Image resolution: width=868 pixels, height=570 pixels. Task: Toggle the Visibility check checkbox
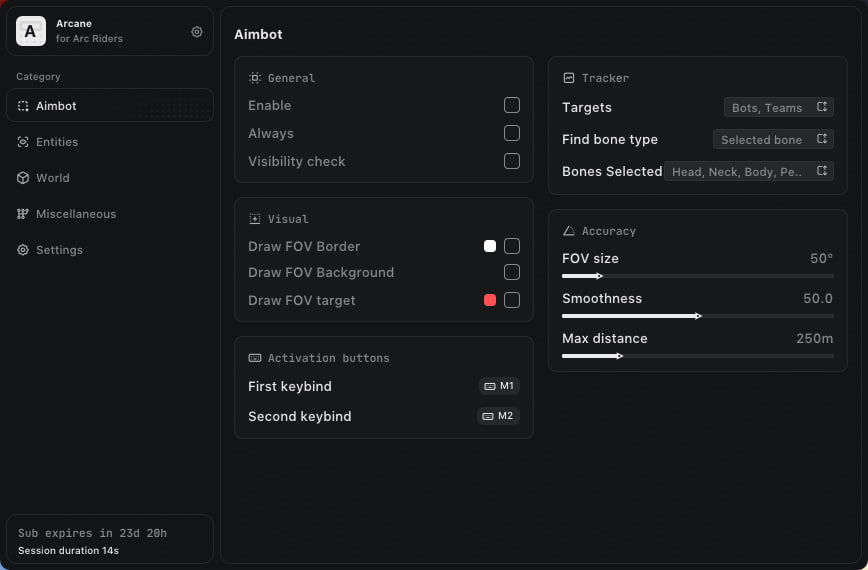tap(512, 161)
